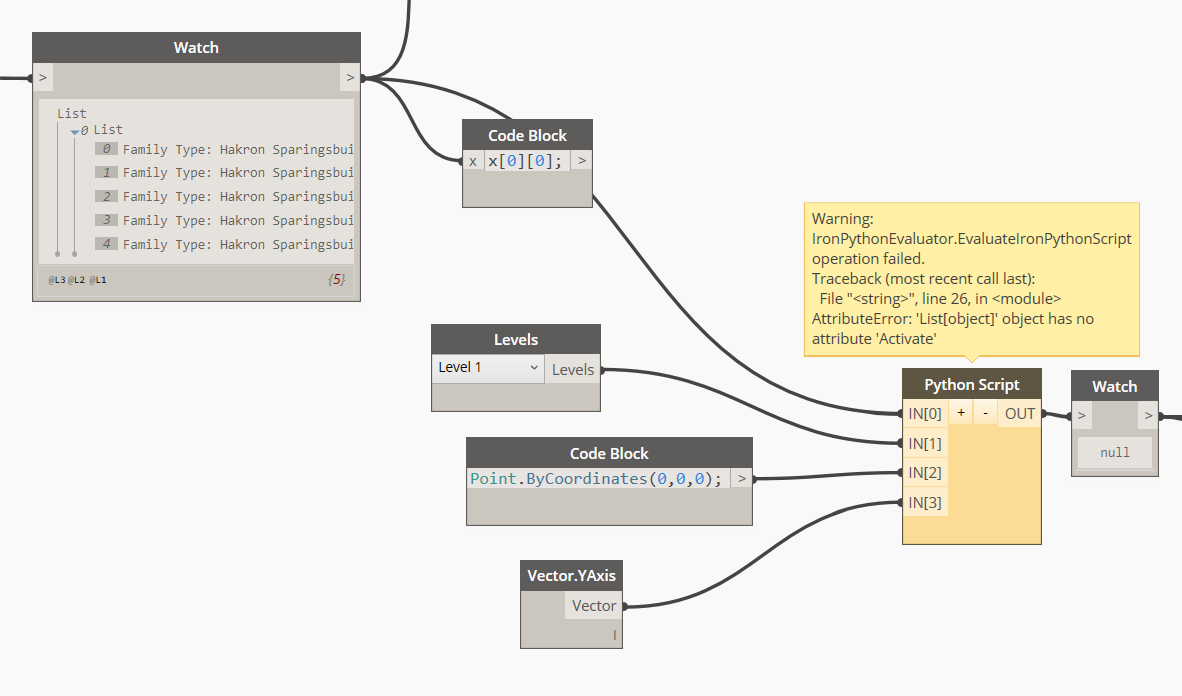Click the small Watch node output port
The height and width of the screenshot is (696, 1182).
click(1148, 415)
